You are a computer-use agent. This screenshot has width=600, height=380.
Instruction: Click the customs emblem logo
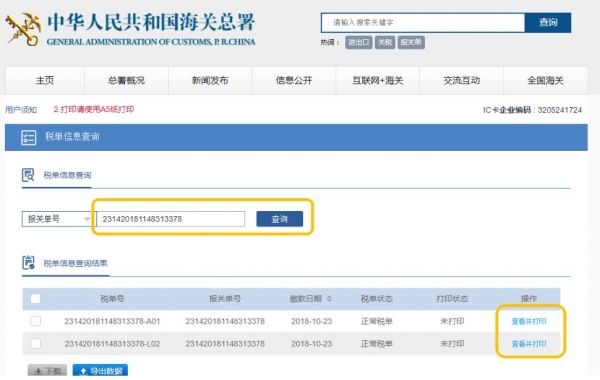pos(23,29)
